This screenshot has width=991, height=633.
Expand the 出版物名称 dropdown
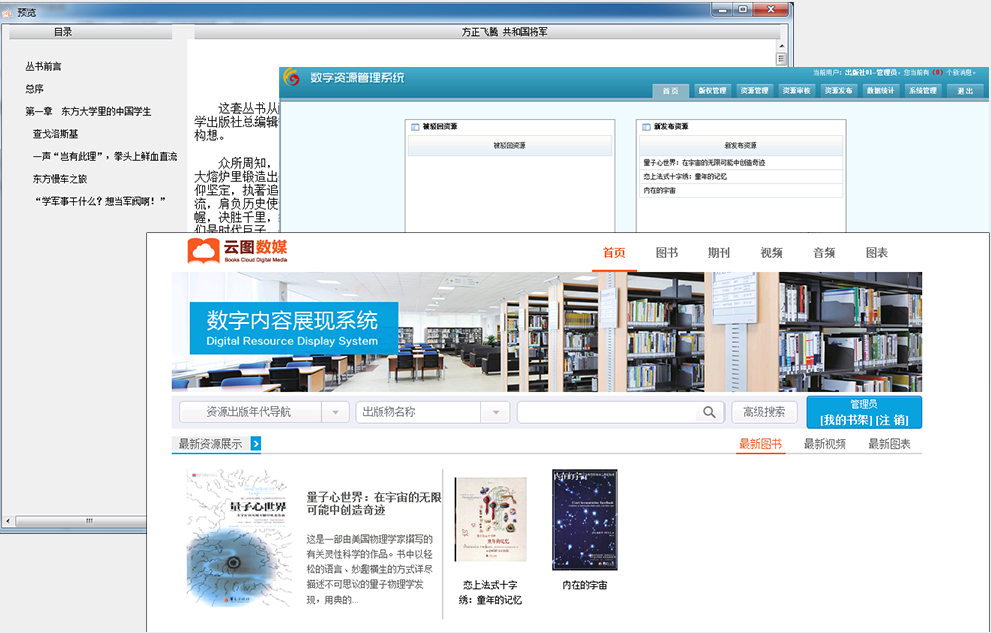click(x=495, y=412)
